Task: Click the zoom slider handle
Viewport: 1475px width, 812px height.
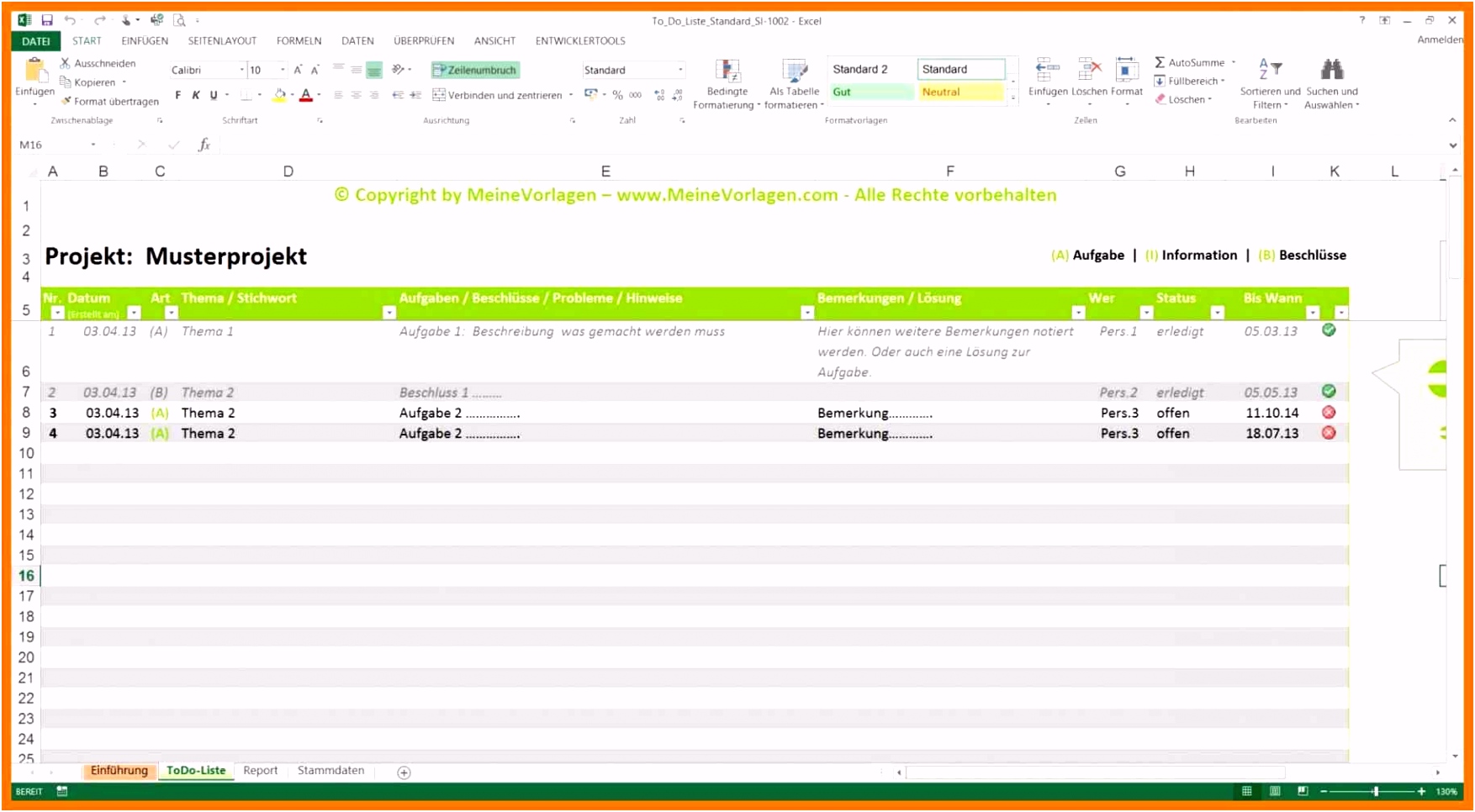Action: [x=1376, y=791]
